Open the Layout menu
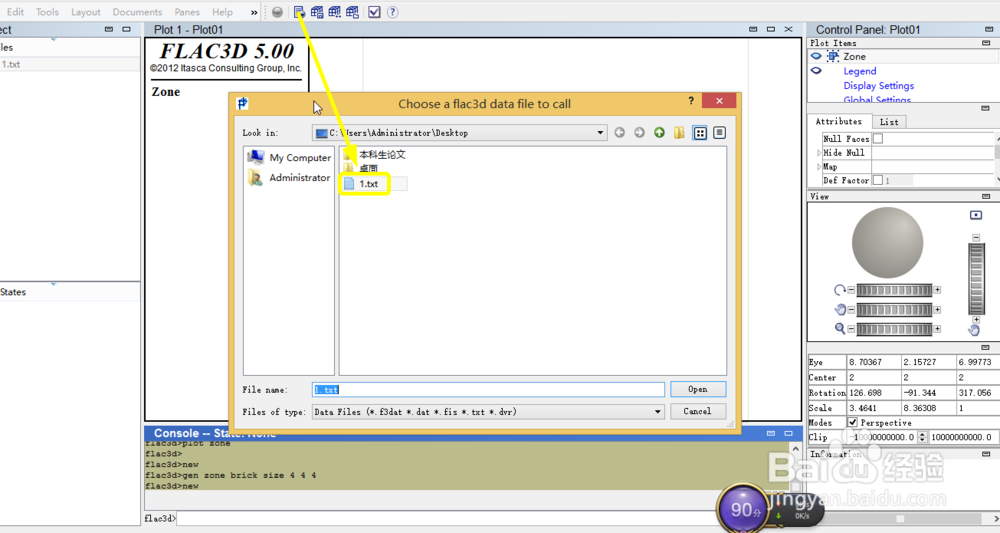The height and width of the screenshot is (533, 1000). coord(85,12)
